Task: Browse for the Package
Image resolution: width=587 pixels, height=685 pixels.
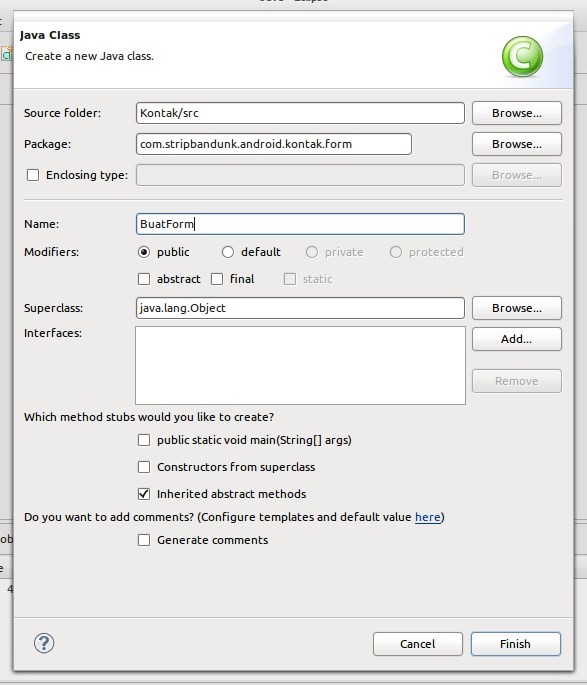Action: click(517, 144)
